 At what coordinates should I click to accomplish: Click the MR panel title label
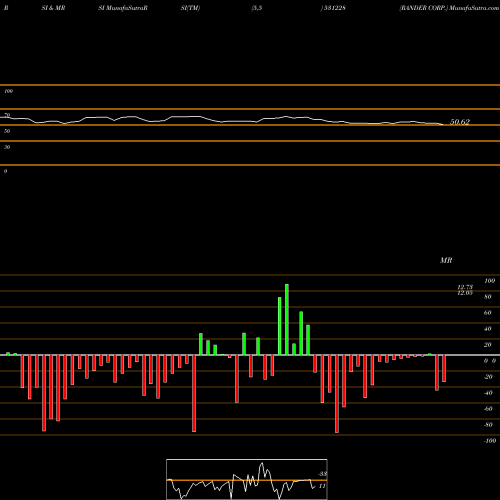pyautogui.click(x=446, y=260)
